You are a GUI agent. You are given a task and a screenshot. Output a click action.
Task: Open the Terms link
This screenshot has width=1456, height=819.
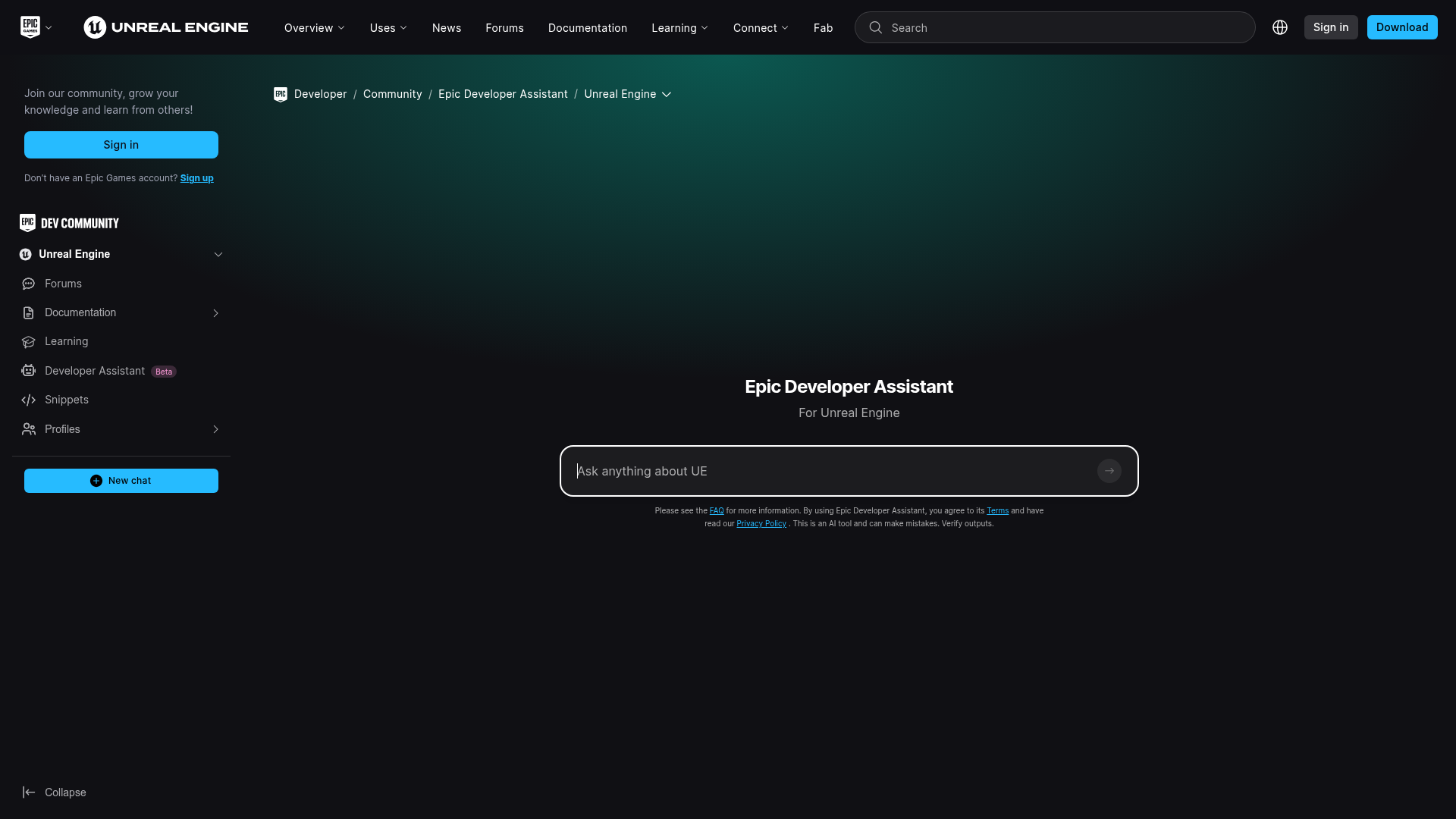click(997, 511)
